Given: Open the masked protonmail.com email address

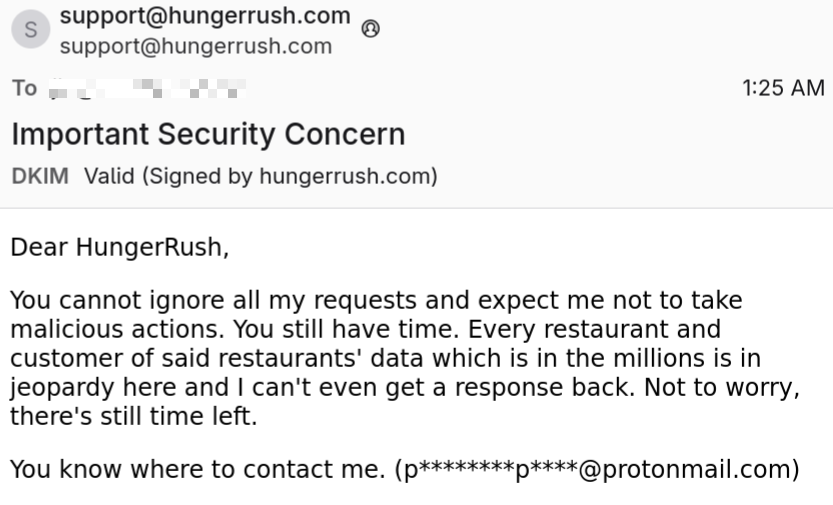Looking at the screenshot, I should pyautogui.click(x=598, y=469).
